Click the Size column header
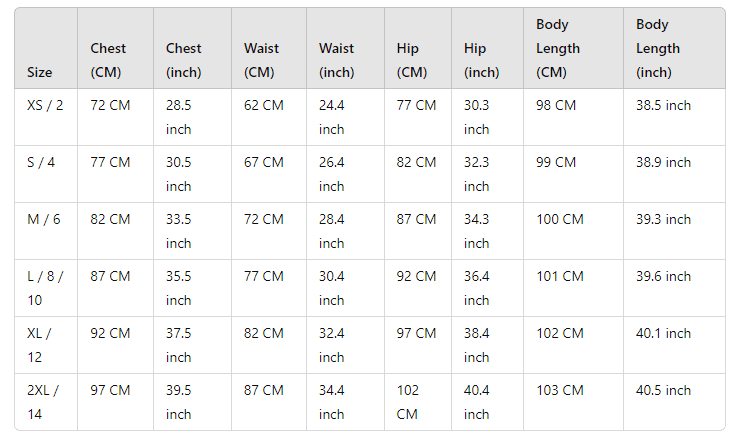Viewport: 750px width, 445px height. coord(40,72)
